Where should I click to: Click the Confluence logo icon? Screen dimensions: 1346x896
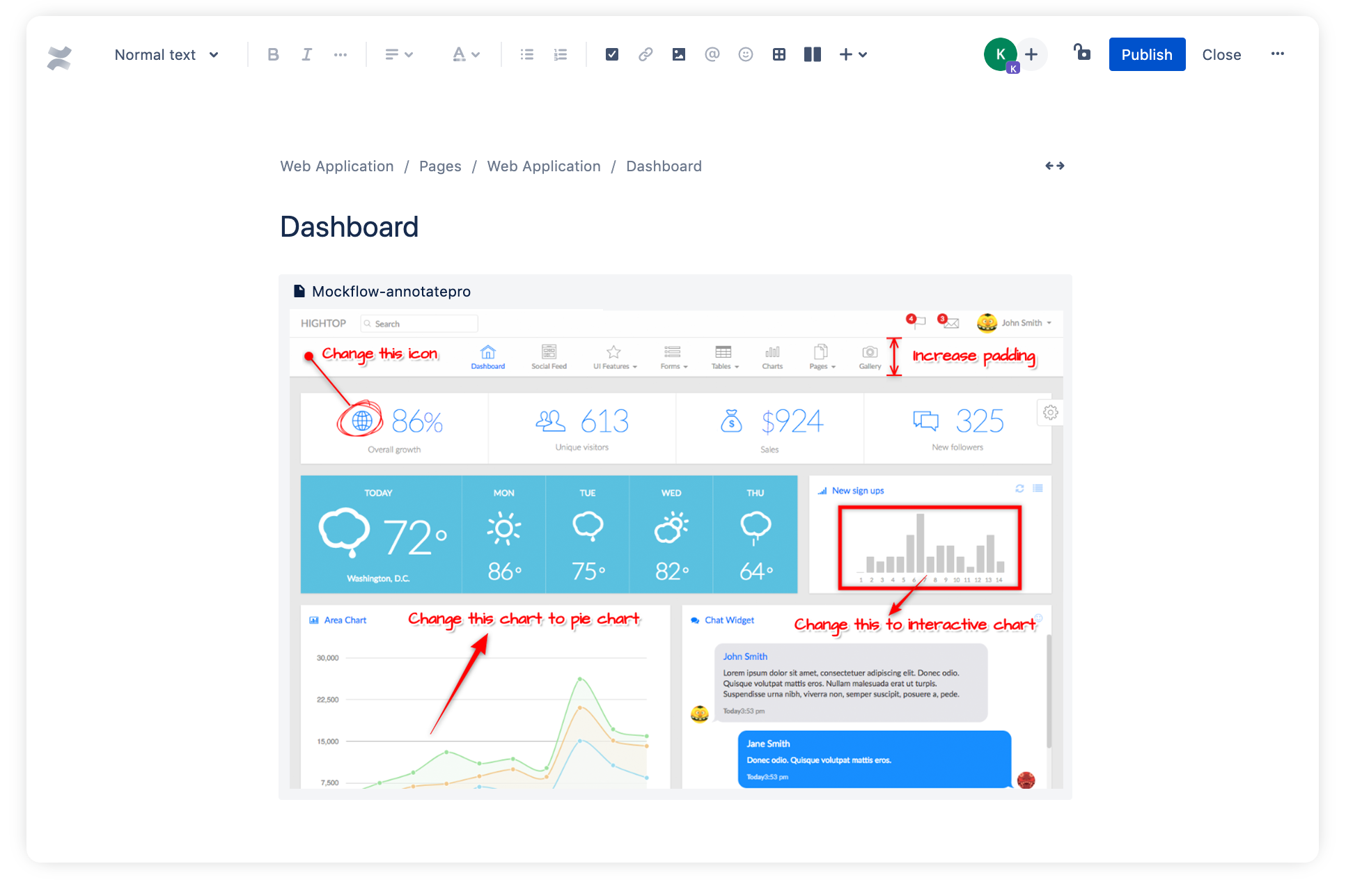[x=59, y=57]
